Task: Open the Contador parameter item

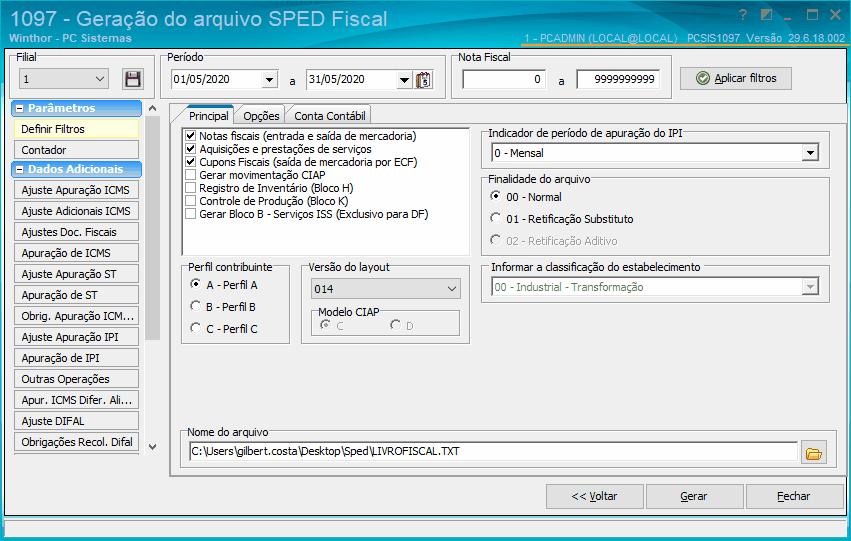Action: coord(76,150)
